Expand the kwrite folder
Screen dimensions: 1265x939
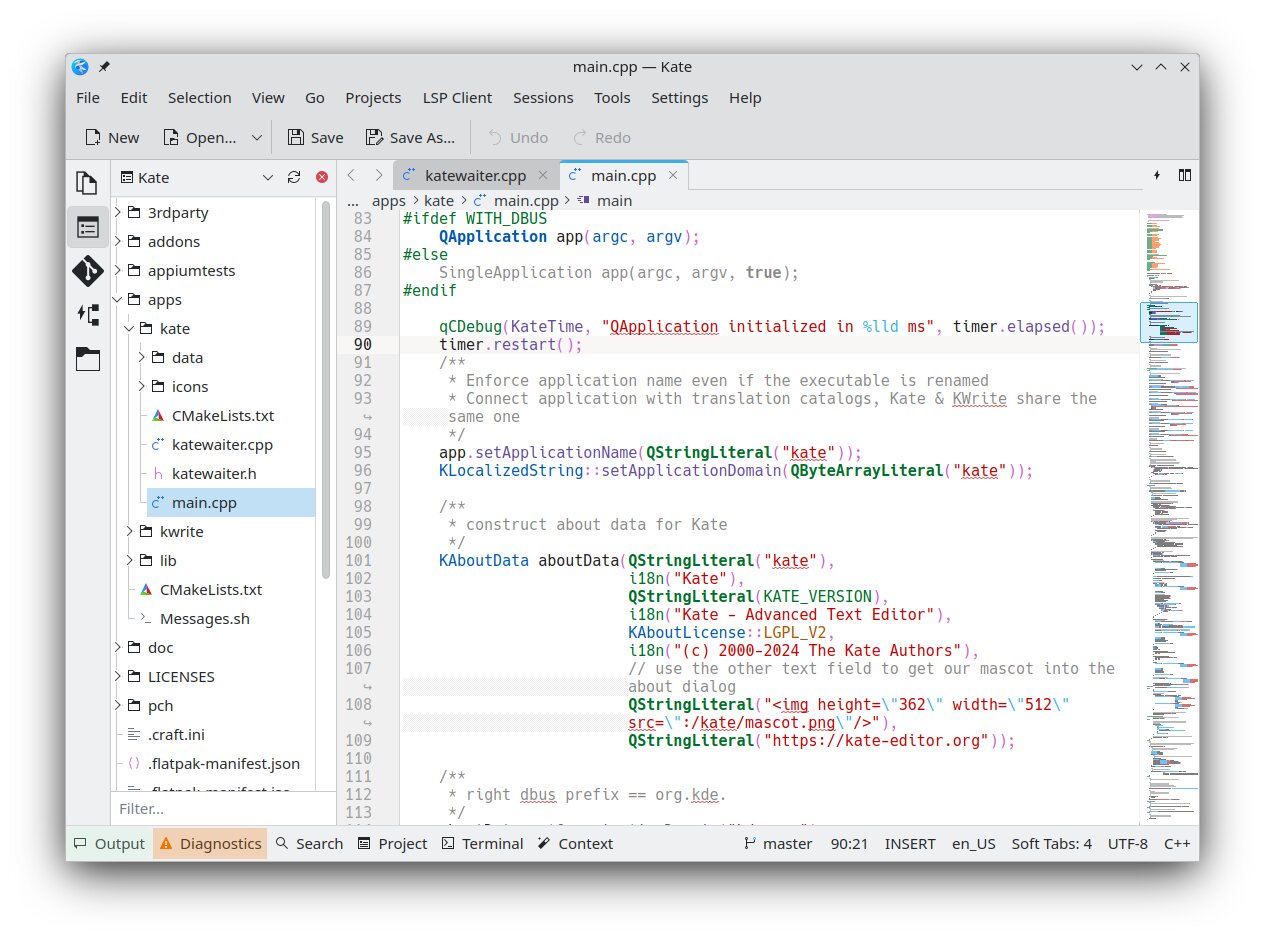point(130,531)
